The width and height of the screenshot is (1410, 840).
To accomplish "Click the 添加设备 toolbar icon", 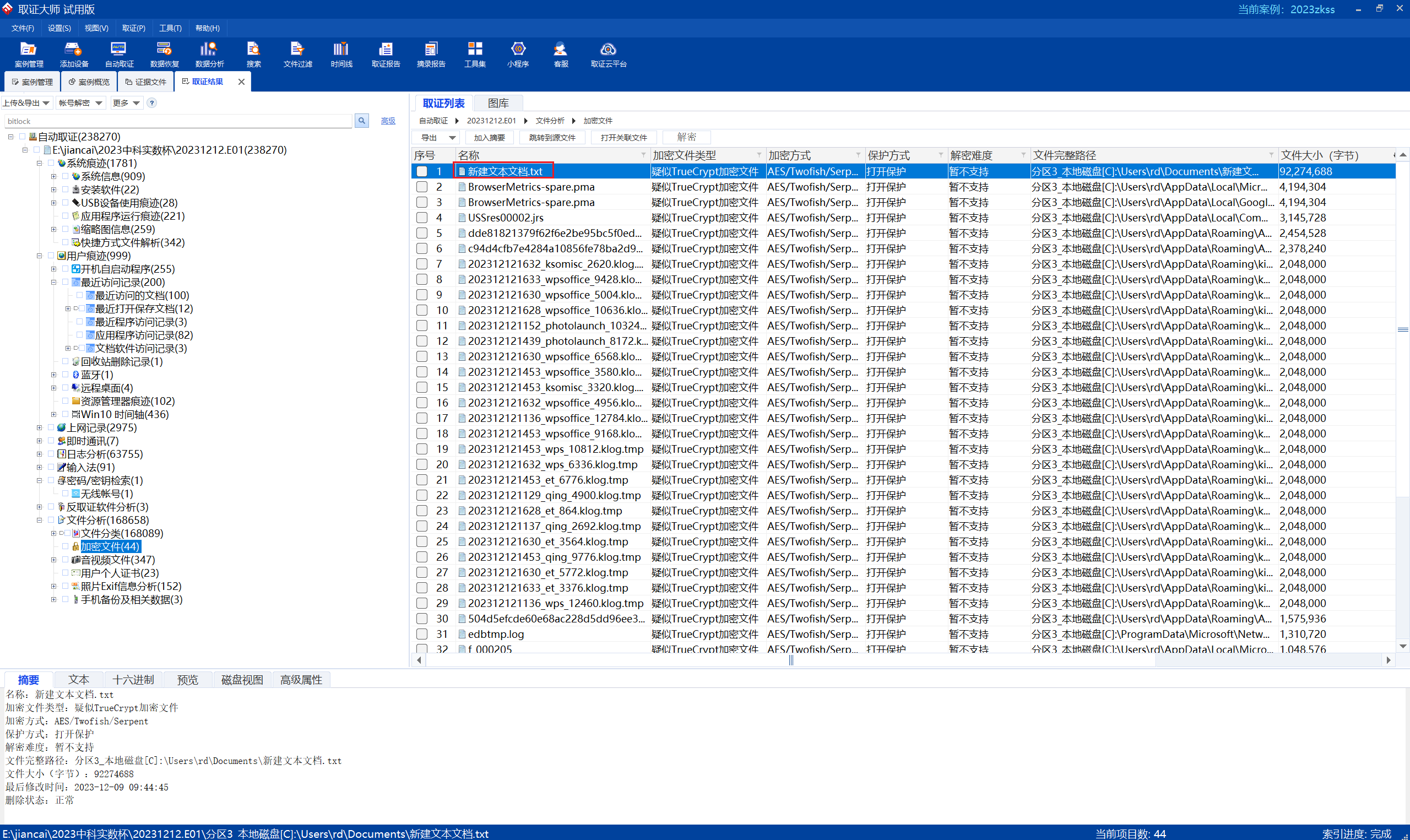I will click(x=74, y=55).
